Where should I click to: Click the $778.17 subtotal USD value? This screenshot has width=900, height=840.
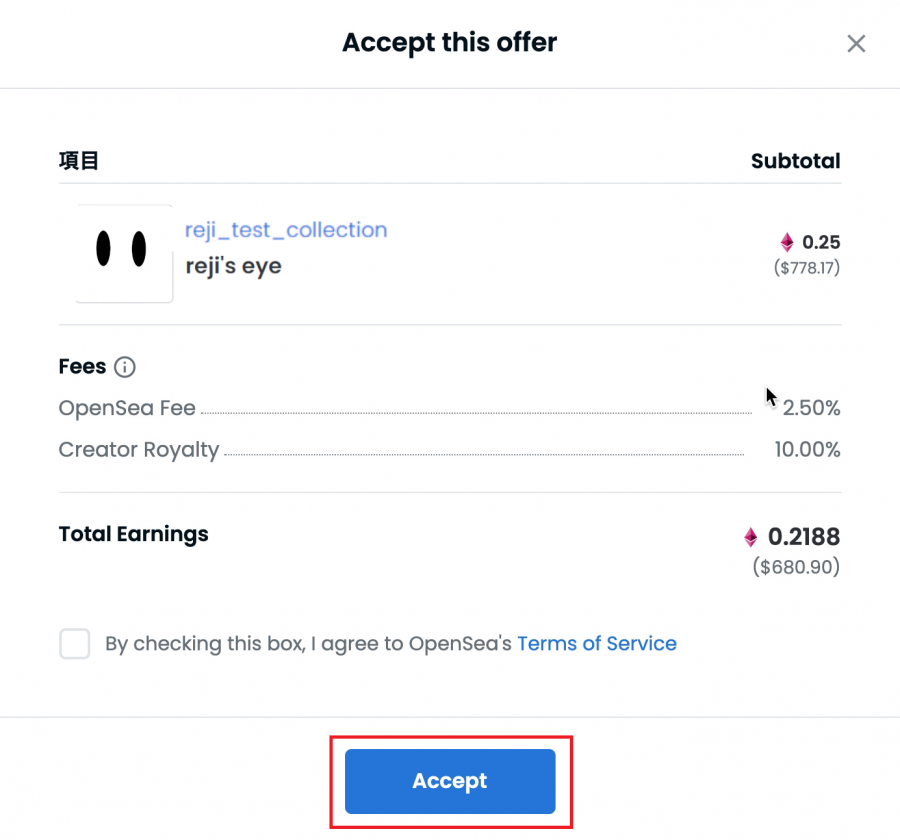(x=806, y=268)
